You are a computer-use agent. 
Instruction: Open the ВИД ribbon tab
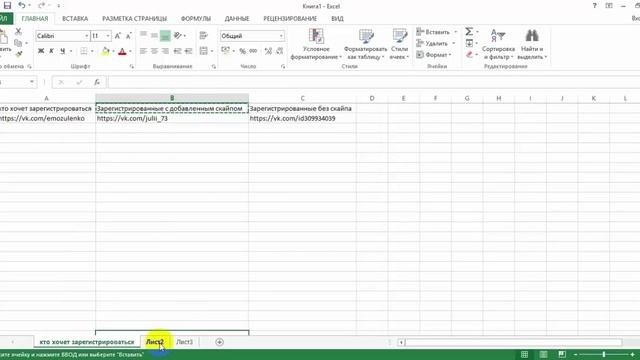(337, 18)
